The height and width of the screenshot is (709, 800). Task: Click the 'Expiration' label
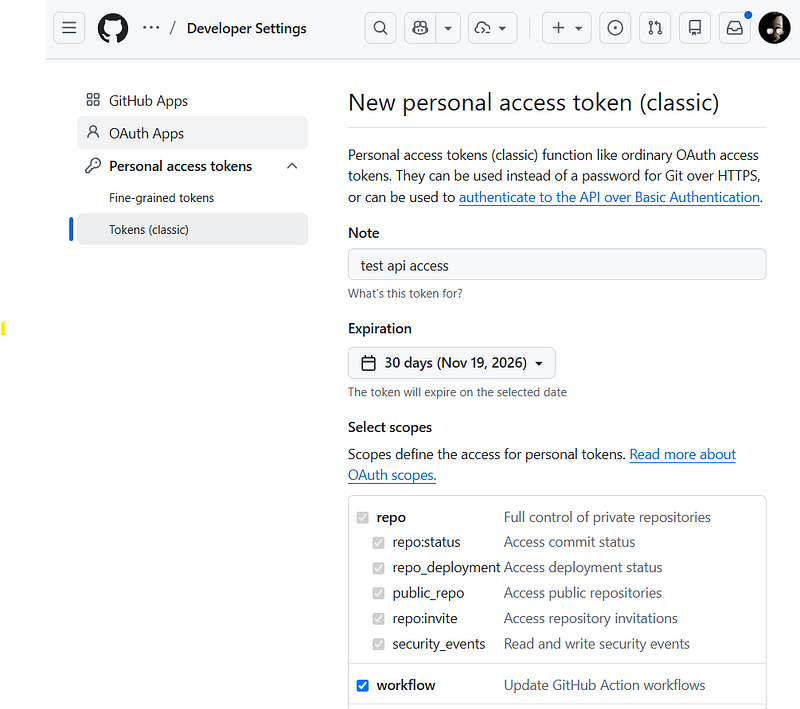pos(380,328)
